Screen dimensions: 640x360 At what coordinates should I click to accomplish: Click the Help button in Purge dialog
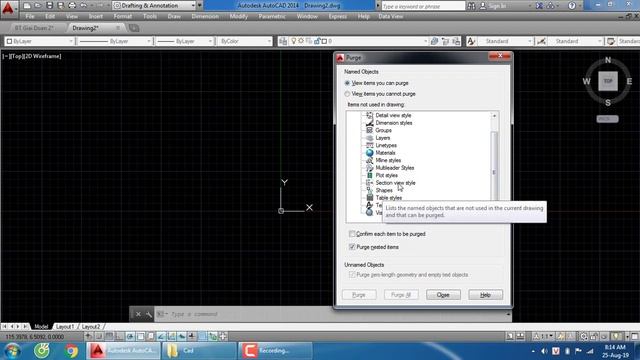485,295
